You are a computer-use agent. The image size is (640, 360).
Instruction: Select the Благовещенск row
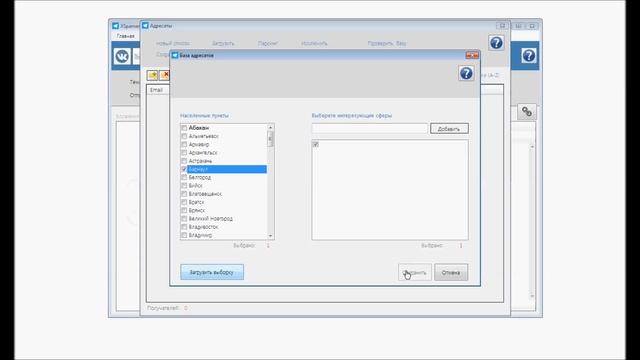tap(224, 194)
